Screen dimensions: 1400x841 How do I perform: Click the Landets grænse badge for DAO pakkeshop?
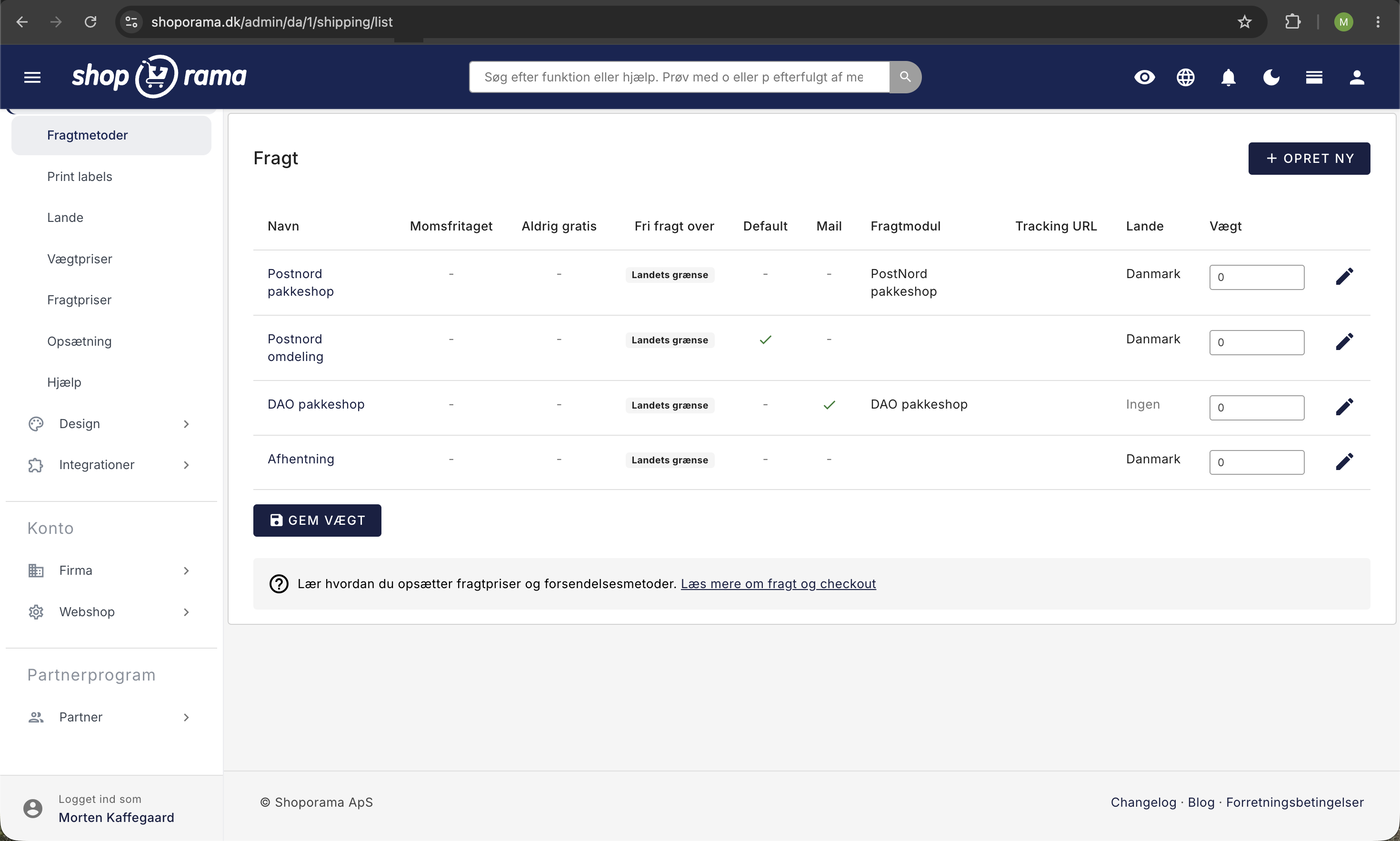pyautogui.click(x=670, y=405)
